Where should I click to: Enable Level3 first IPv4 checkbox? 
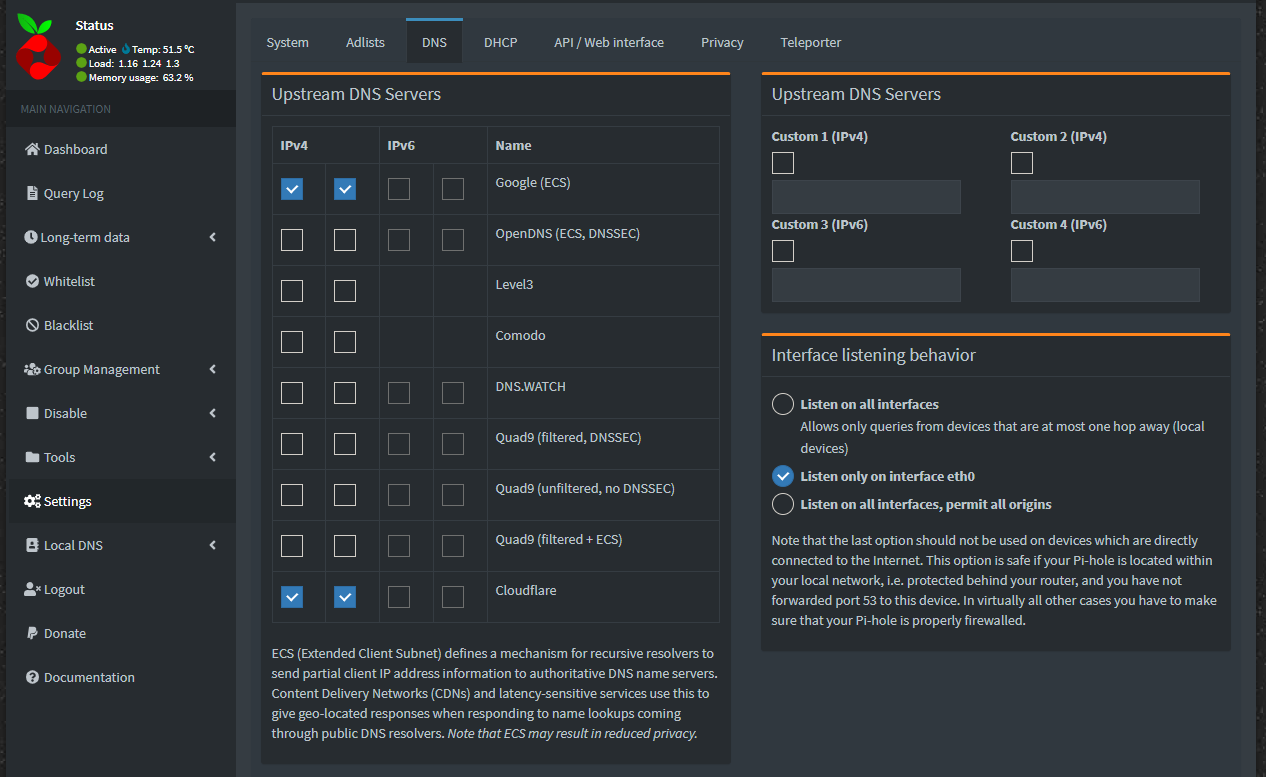(292, 291)
